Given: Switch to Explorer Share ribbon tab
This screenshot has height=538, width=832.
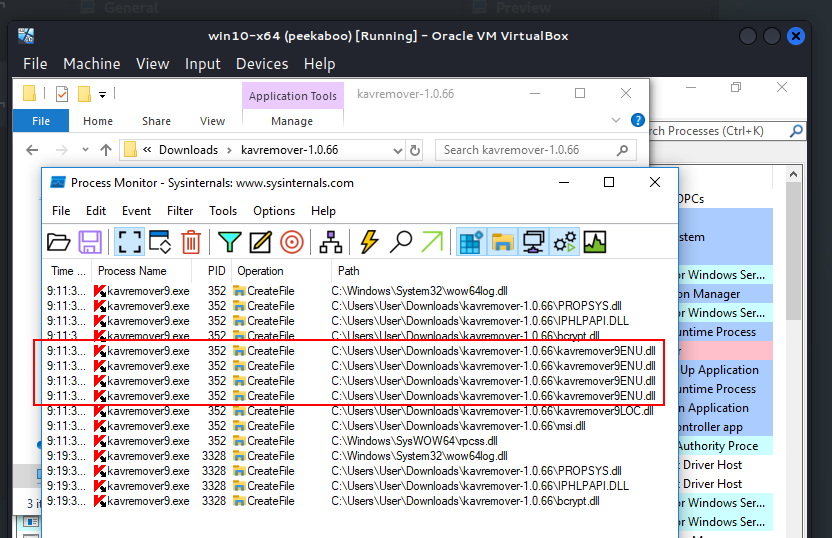Looking at the screenshot, I should tap(156, 121).
